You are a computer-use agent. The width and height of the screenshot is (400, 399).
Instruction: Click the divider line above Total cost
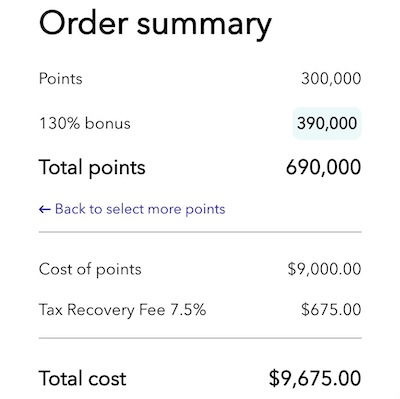coord(200,338)
